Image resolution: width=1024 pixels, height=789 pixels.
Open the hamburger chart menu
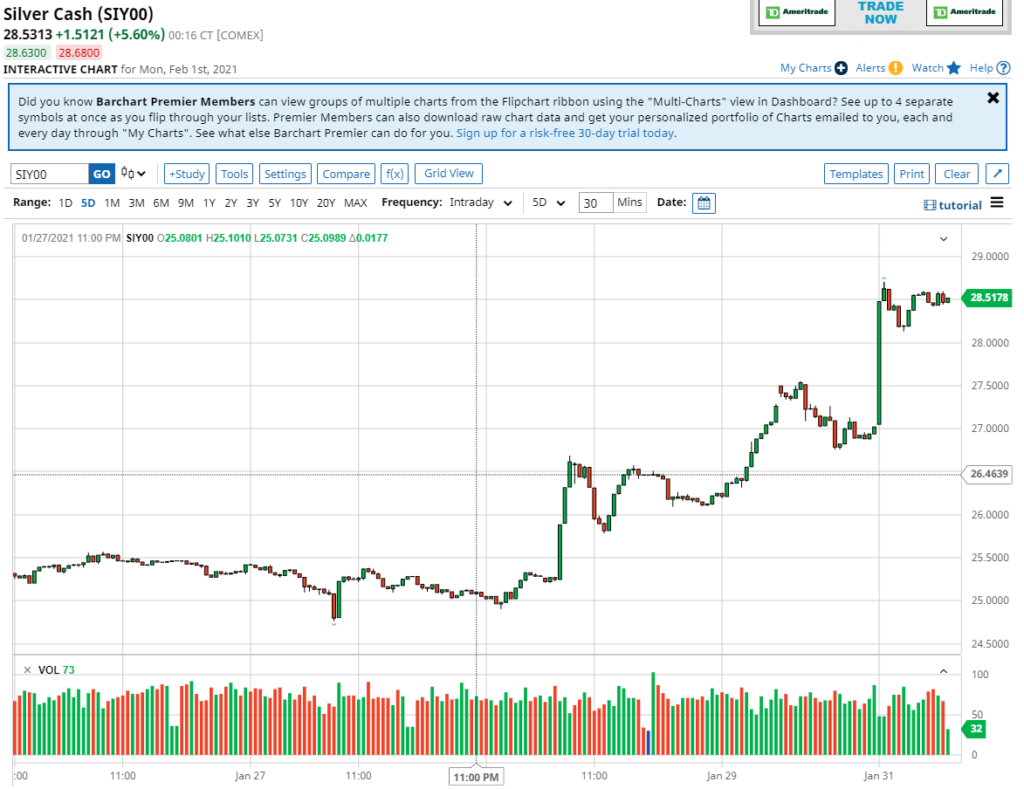997,203
